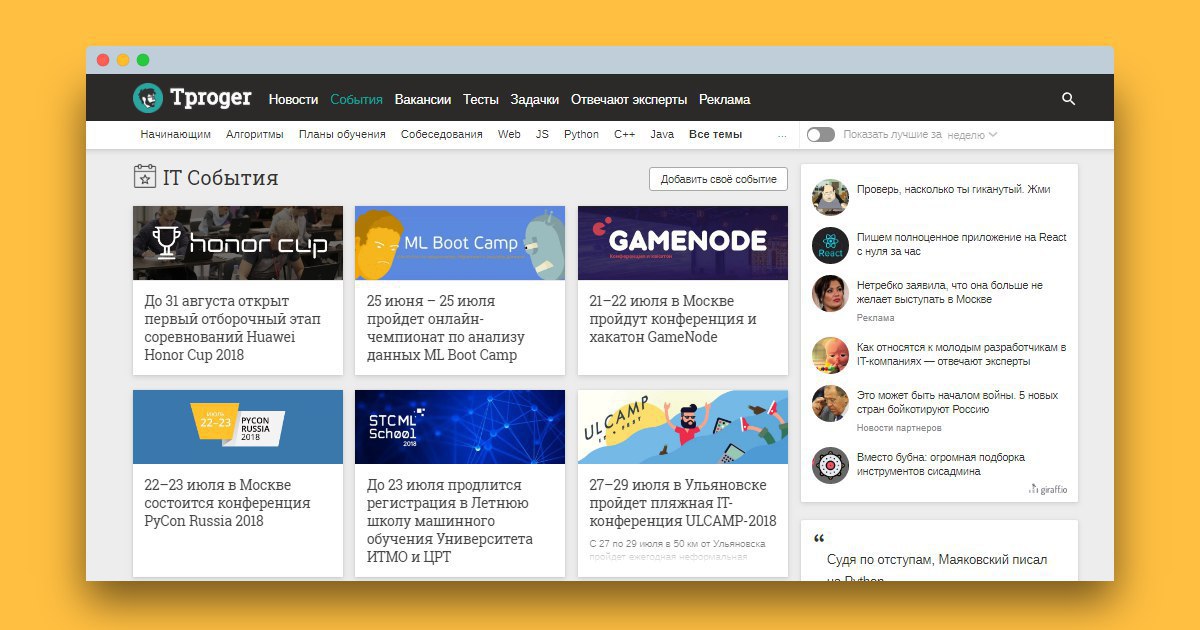1200x630 pixels.
Task: Open the Huawei Honor Cup 2018 event title
Action: point(232,328)
